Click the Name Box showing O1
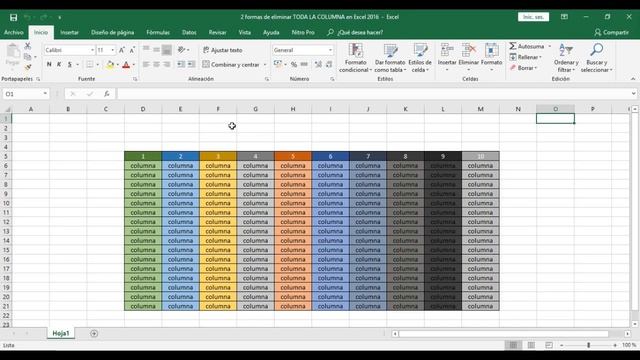The height and width of the screenshot is (360, 640). click(x=25, y=94)
